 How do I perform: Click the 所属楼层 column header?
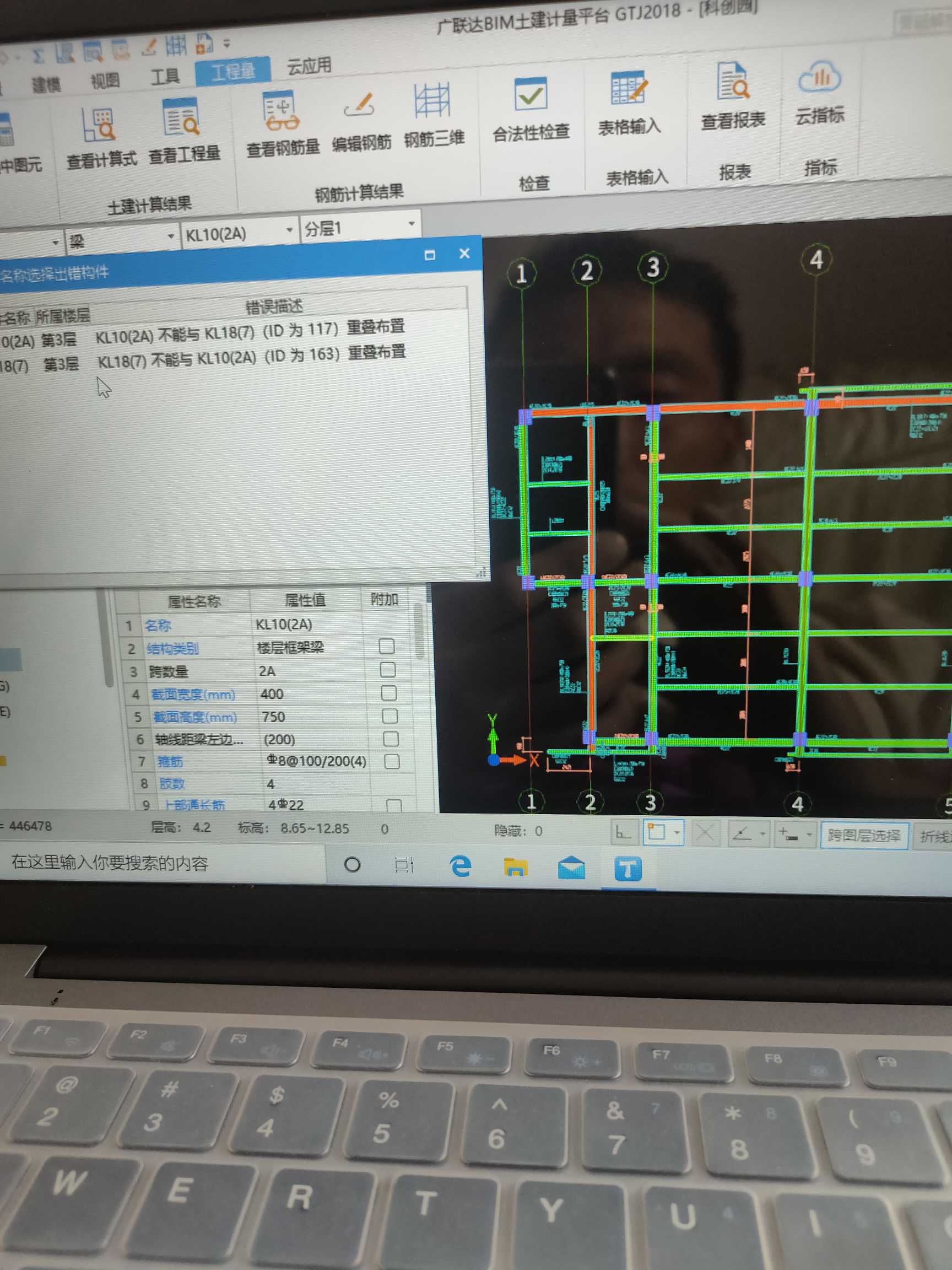pyautogui.click(x=63, y=315)
